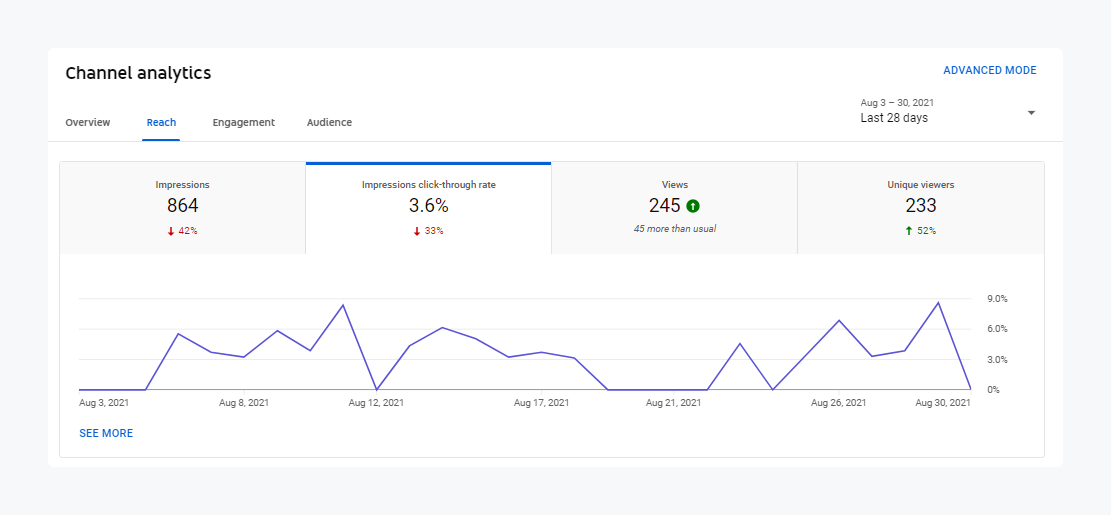
Task: Show the Unique viewers metric chart
Action: click(920, 208)
